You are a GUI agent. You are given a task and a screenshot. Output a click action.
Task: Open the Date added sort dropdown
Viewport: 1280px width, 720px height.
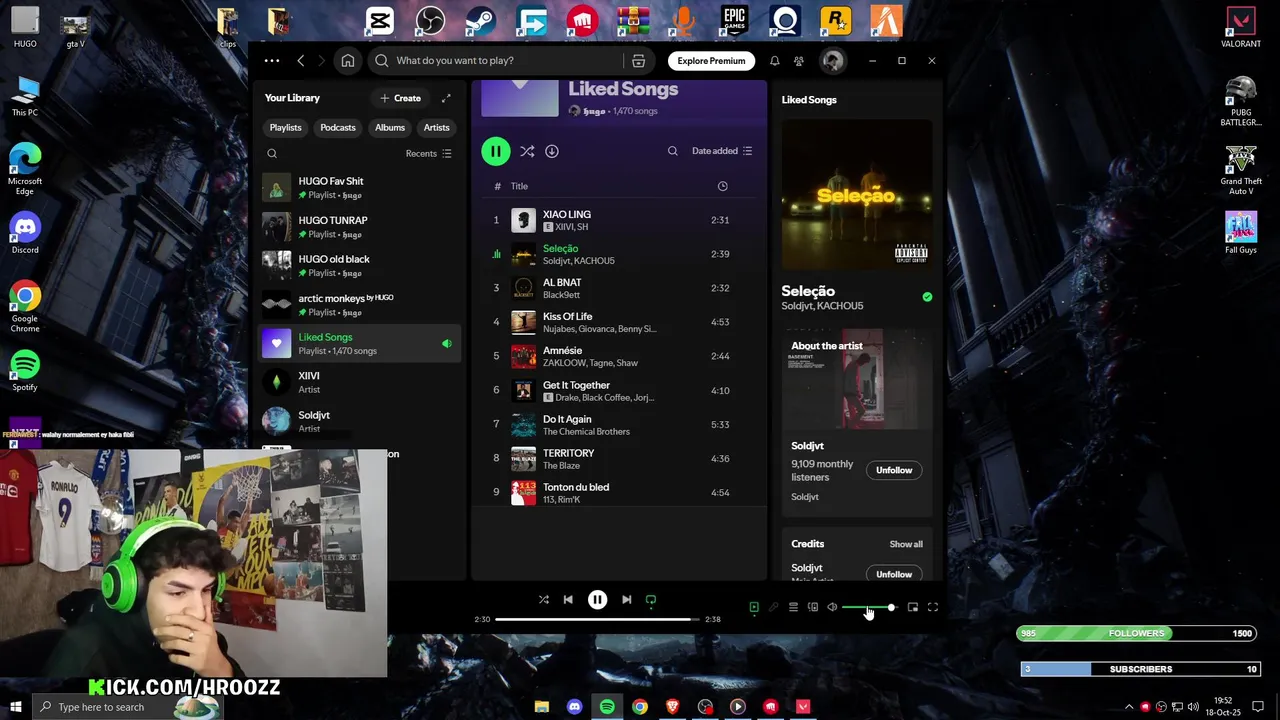tap(722, 151)
